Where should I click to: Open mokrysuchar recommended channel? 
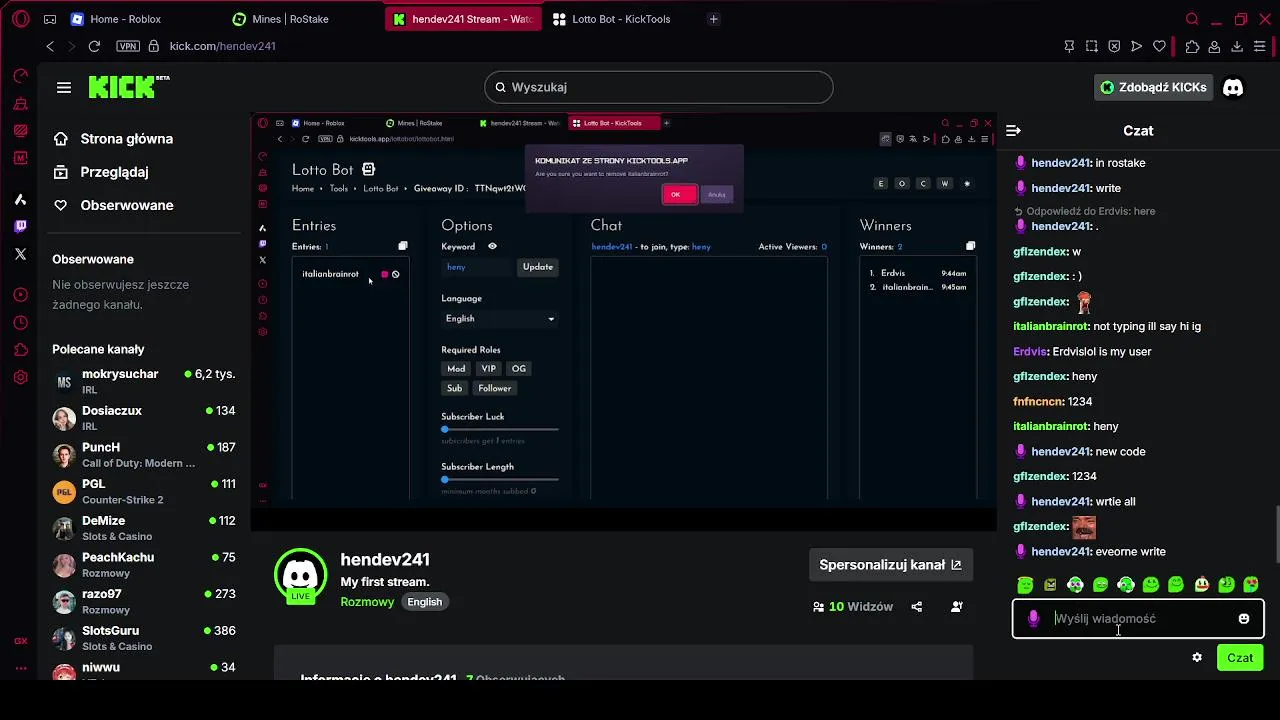[144, 381]
